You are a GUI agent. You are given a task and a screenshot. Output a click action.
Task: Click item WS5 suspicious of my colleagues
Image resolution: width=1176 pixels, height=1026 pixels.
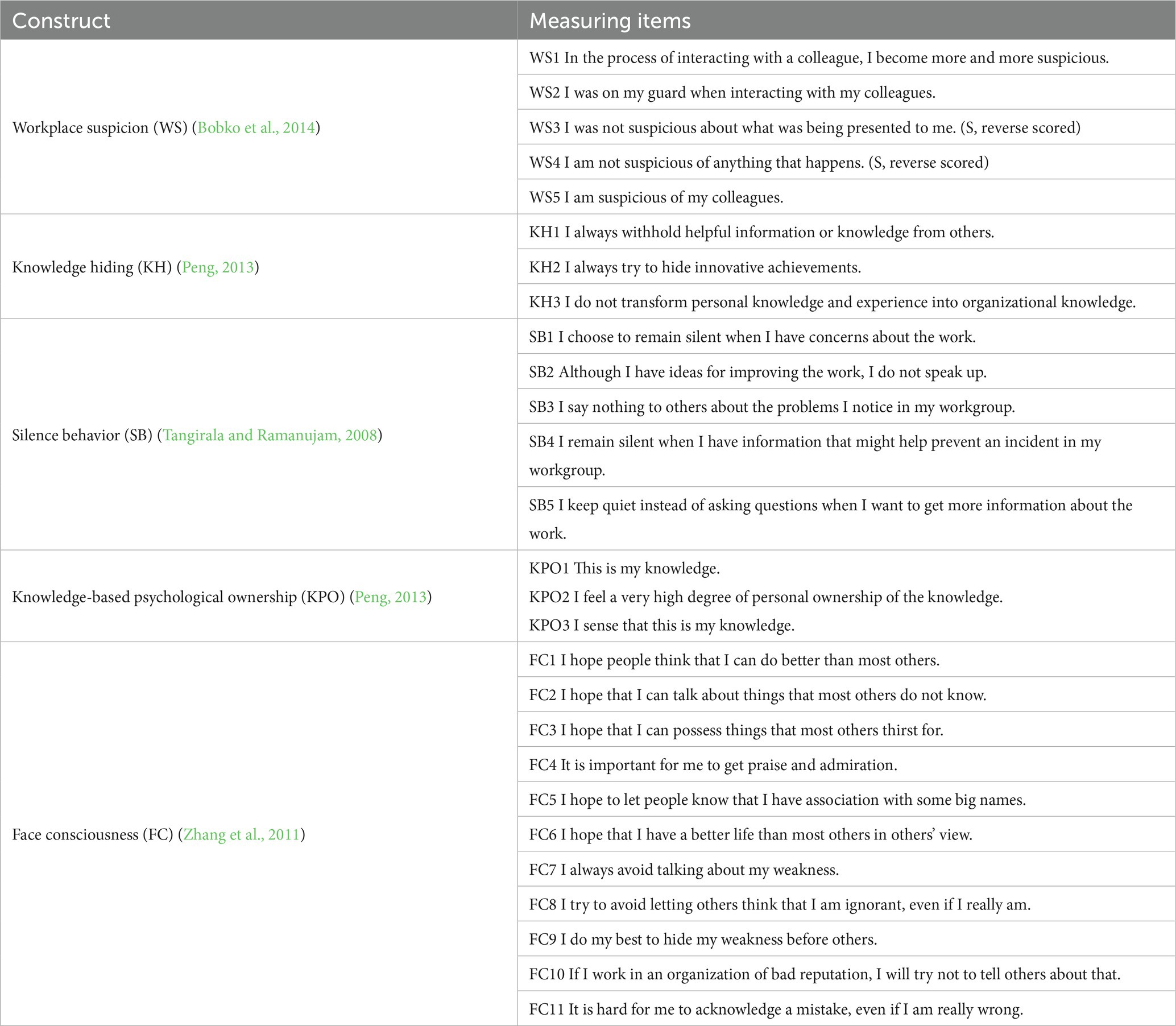(x=656, y=197)
